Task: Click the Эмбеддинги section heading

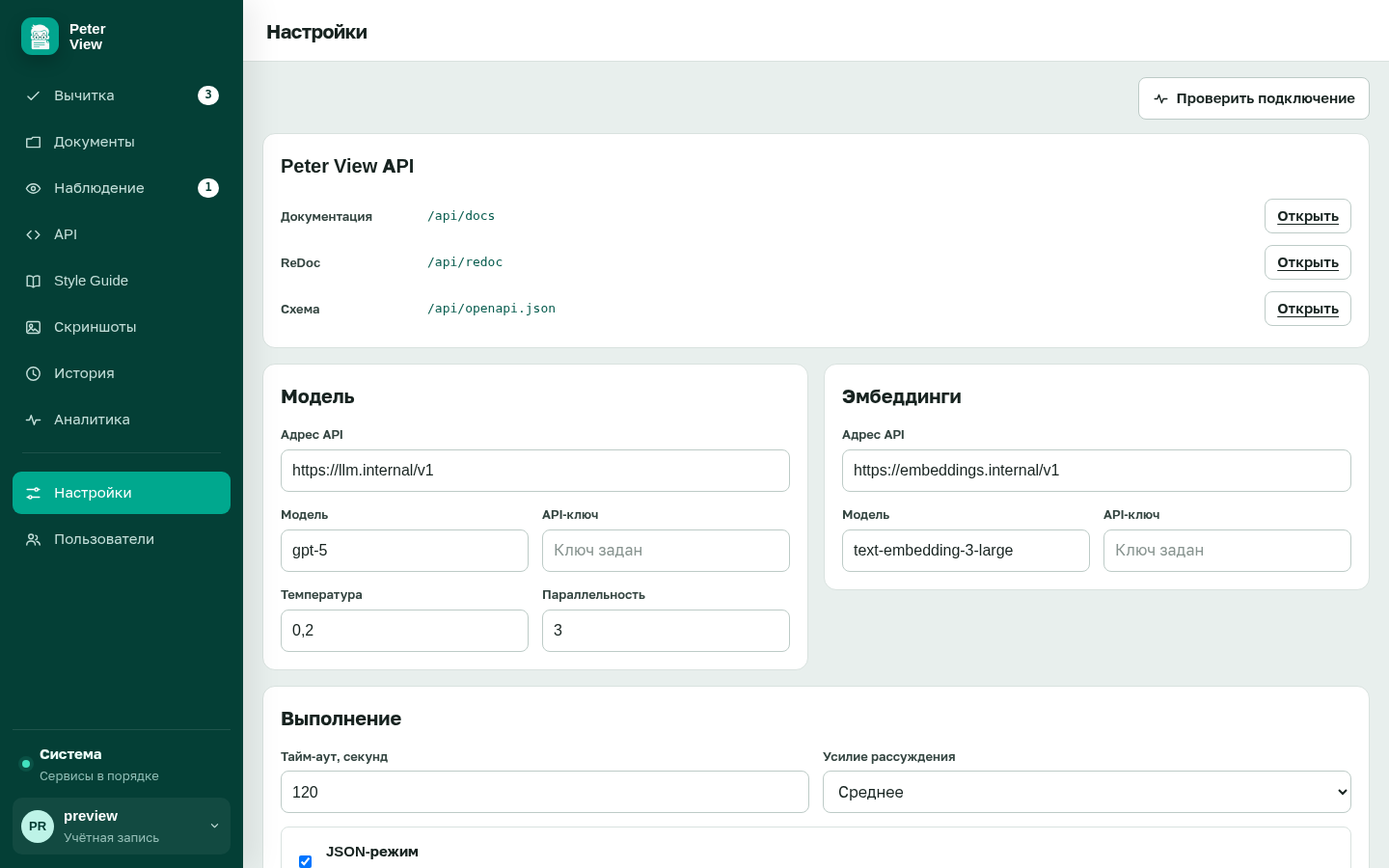Action: pos(901,396)
